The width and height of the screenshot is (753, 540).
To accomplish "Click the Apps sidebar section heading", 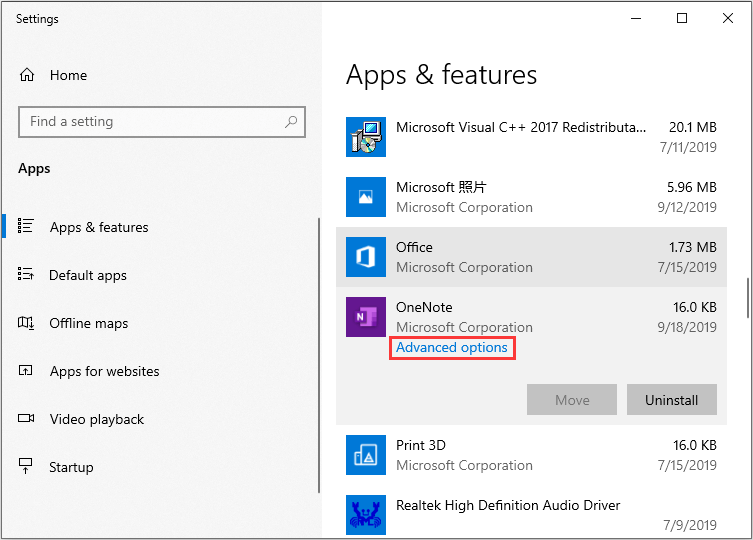I will click(x=34, y=169).
